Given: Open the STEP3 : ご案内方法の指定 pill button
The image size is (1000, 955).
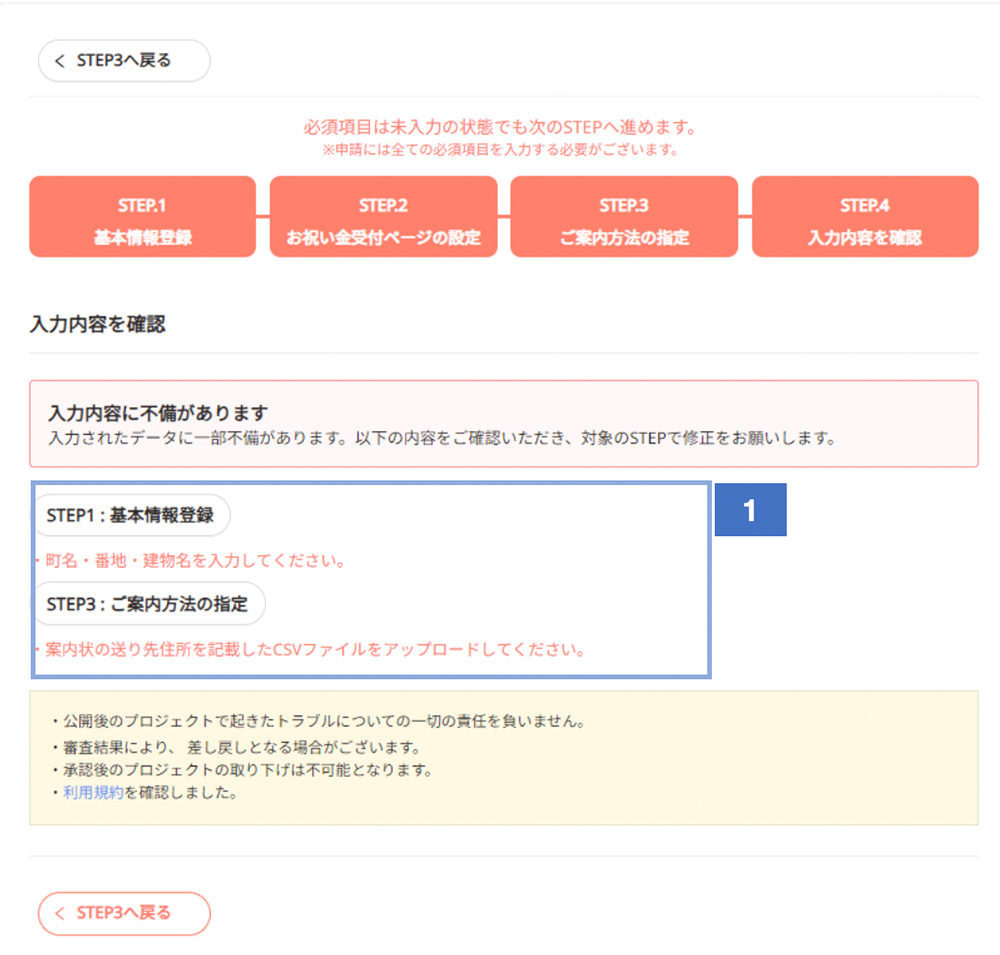Looking at the screenshot, I should click(148, 605).
